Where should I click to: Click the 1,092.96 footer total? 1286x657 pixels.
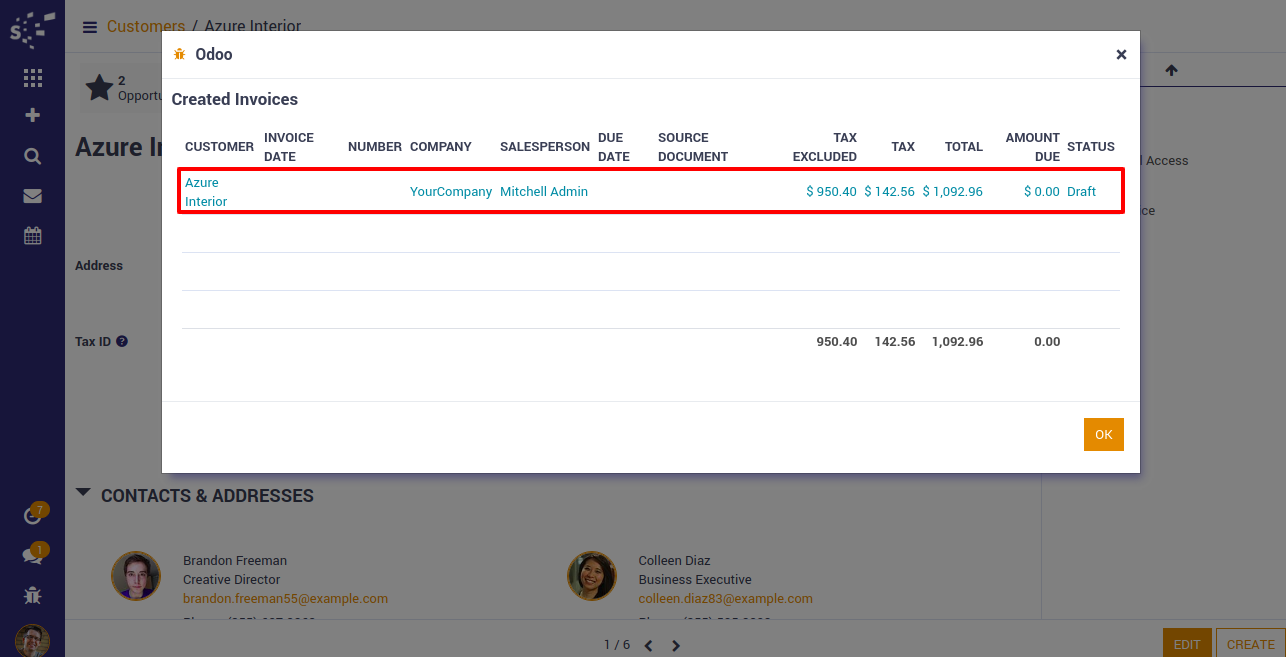tap(957, 342)
